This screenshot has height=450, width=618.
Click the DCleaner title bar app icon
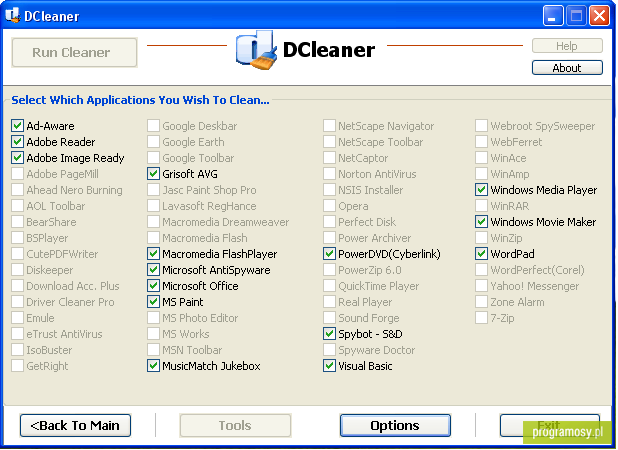tap(12, 15)
